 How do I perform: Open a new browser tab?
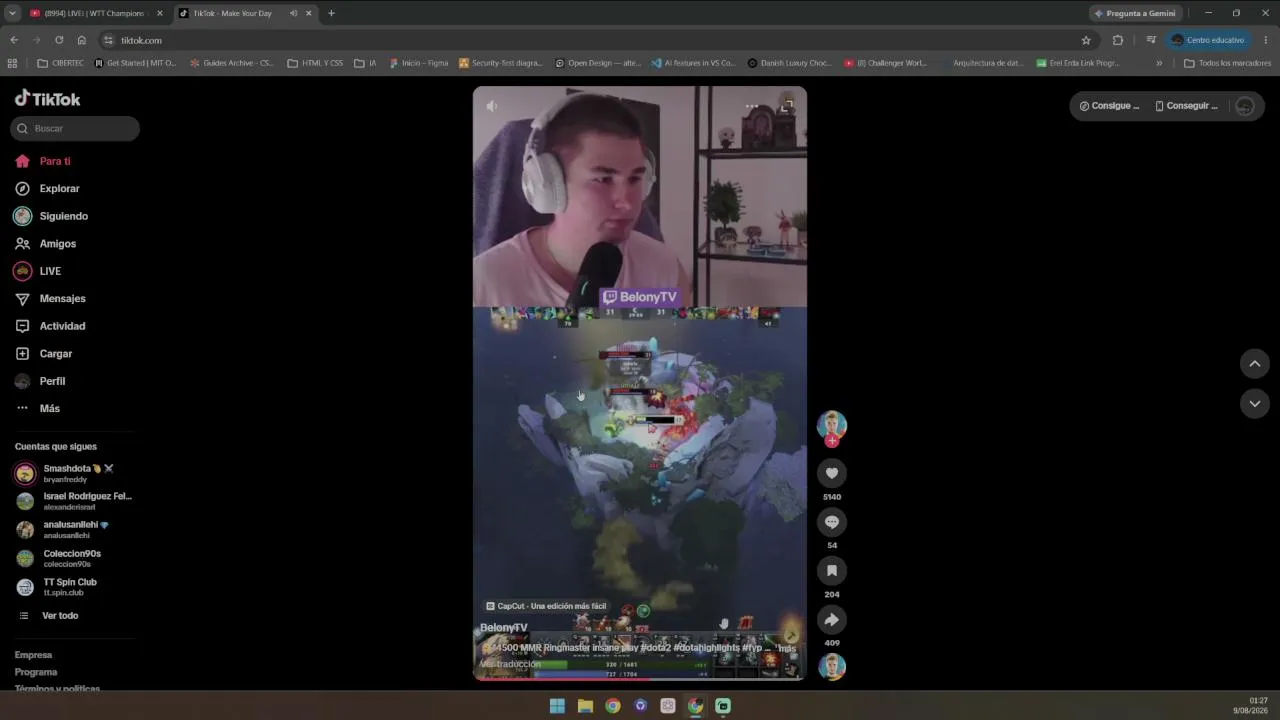pos(331,13)
